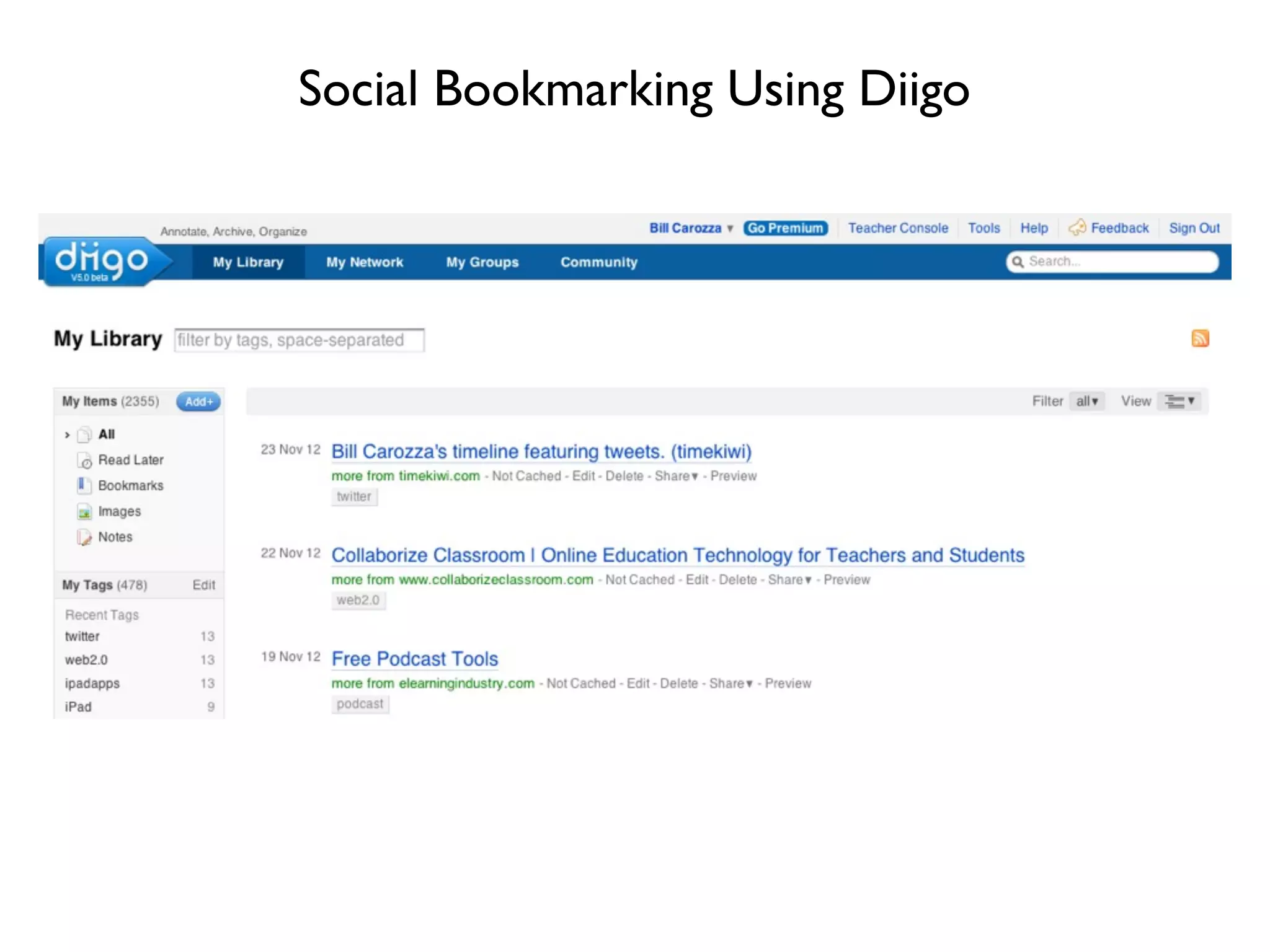Click the twitter tag under timekiwi bookmark
This screenshot has height=952, width=1270.
point(354,496)
